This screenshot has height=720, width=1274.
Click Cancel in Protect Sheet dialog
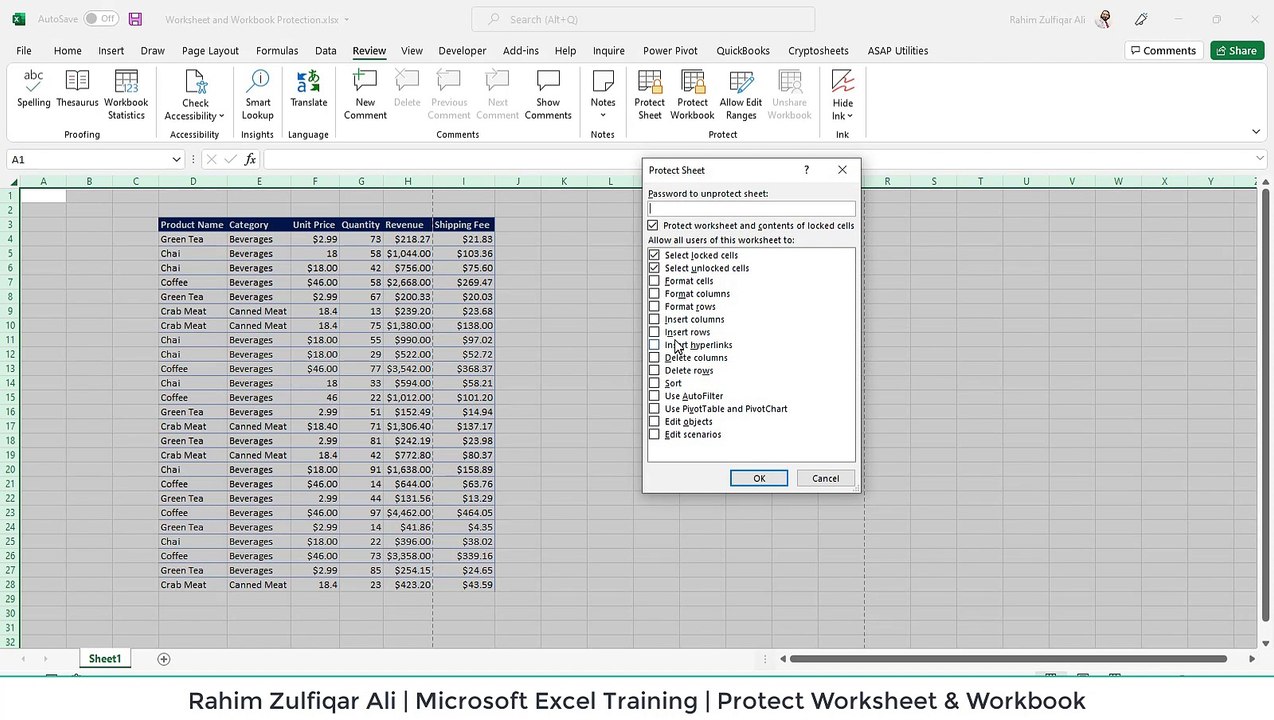[825, 479]
